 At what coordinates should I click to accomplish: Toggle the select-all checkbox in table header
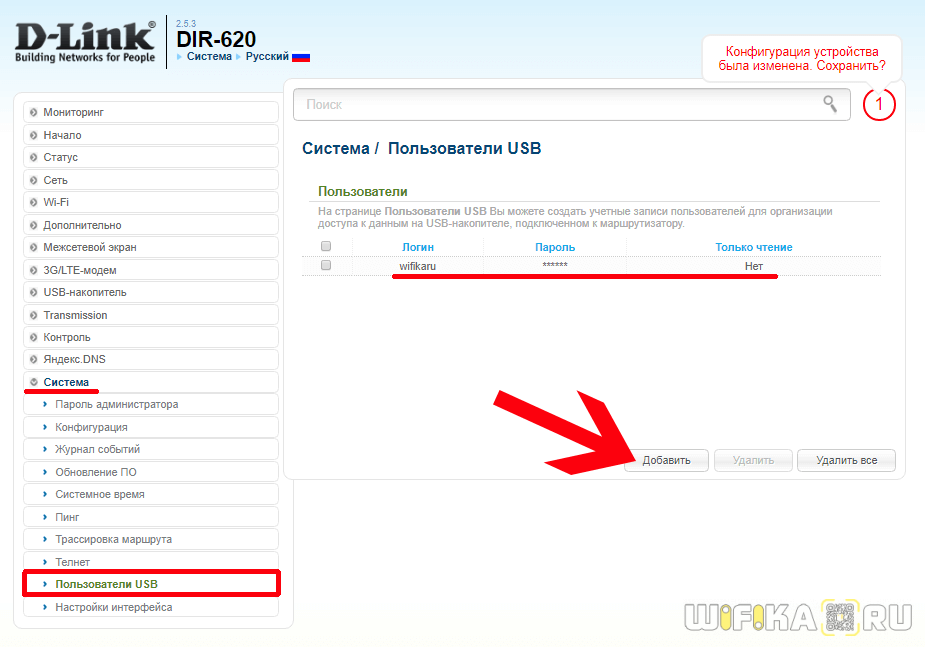pyautogui.click(x=325, y=246)
